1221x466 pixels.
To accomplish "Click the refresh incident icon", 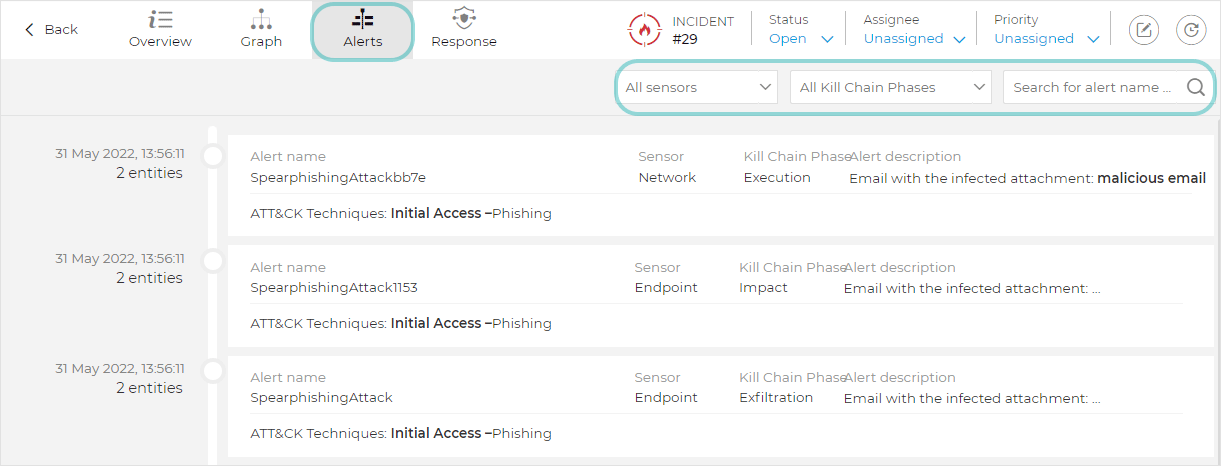I will pyautogui.click(x=1191, y=30).
